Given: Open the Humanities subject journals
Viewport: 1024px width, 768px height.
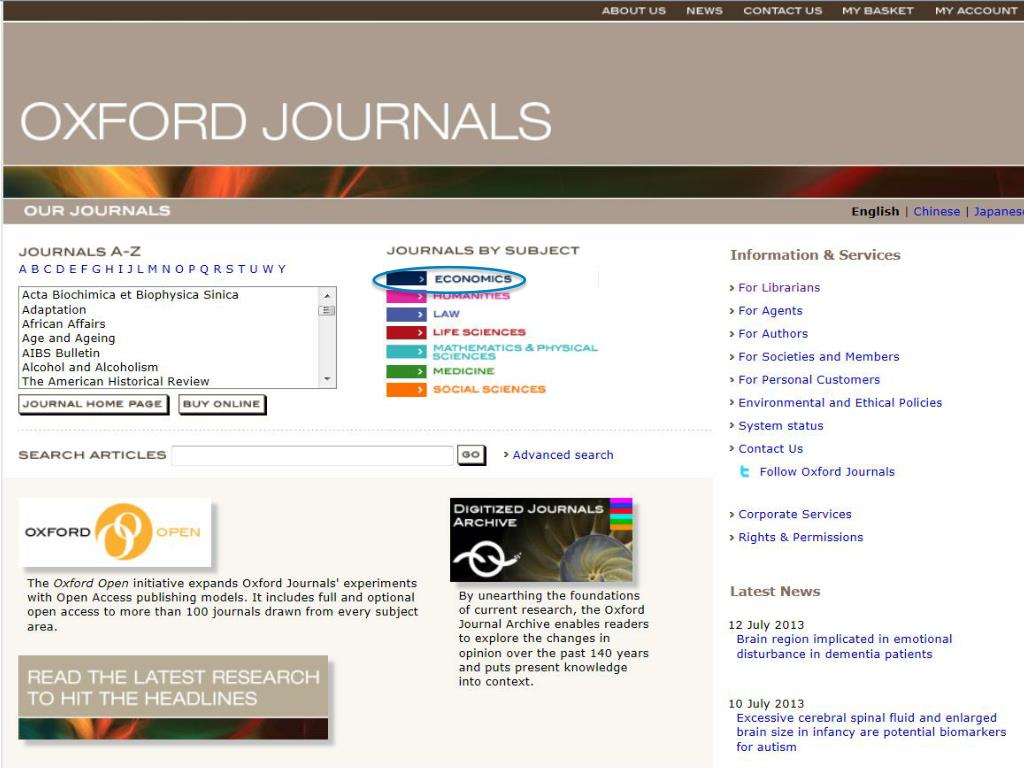Looking at the screenshot, I should [471, 296].
